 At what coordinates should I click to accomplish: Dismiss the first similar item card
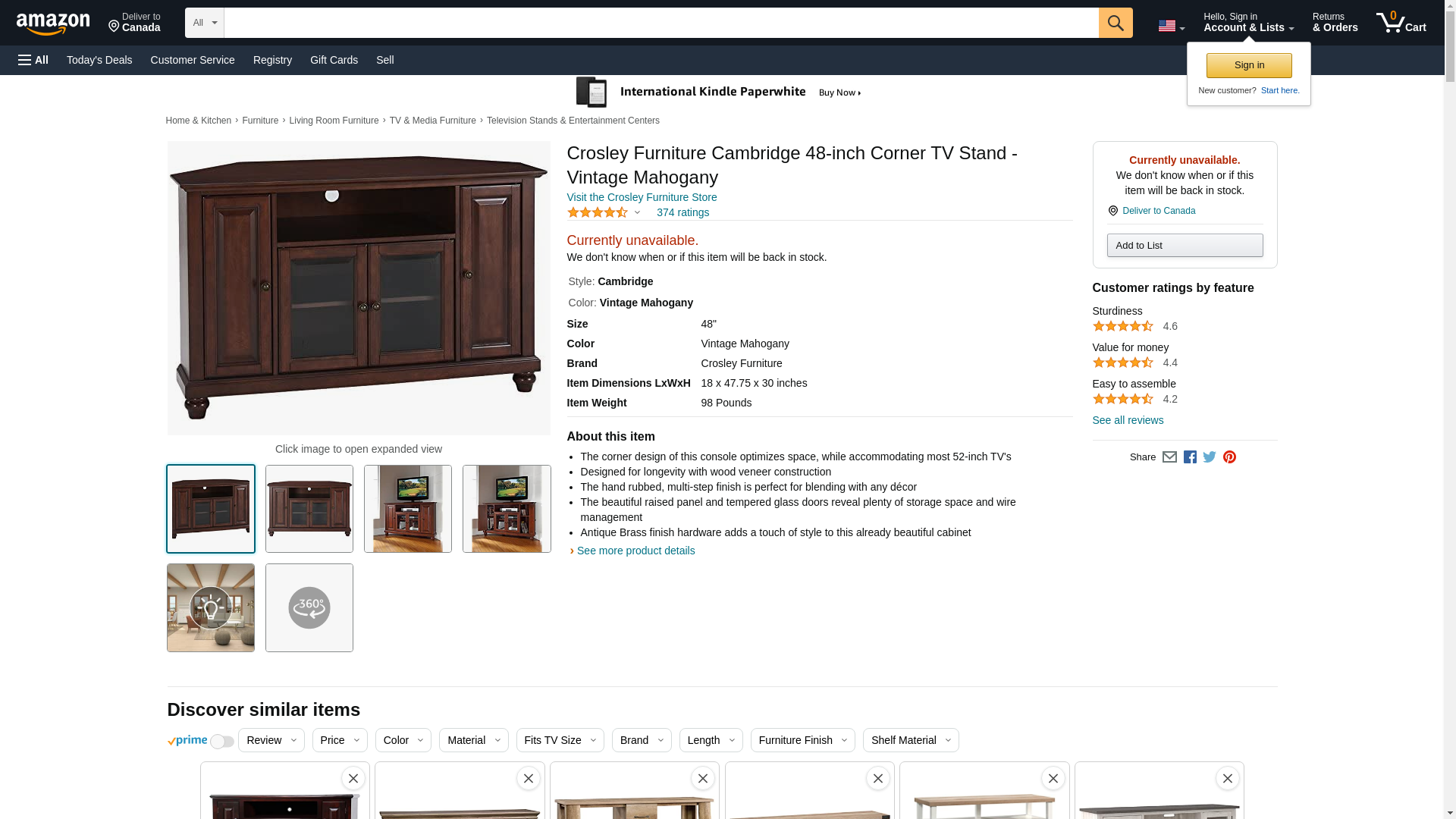[353, 778]
